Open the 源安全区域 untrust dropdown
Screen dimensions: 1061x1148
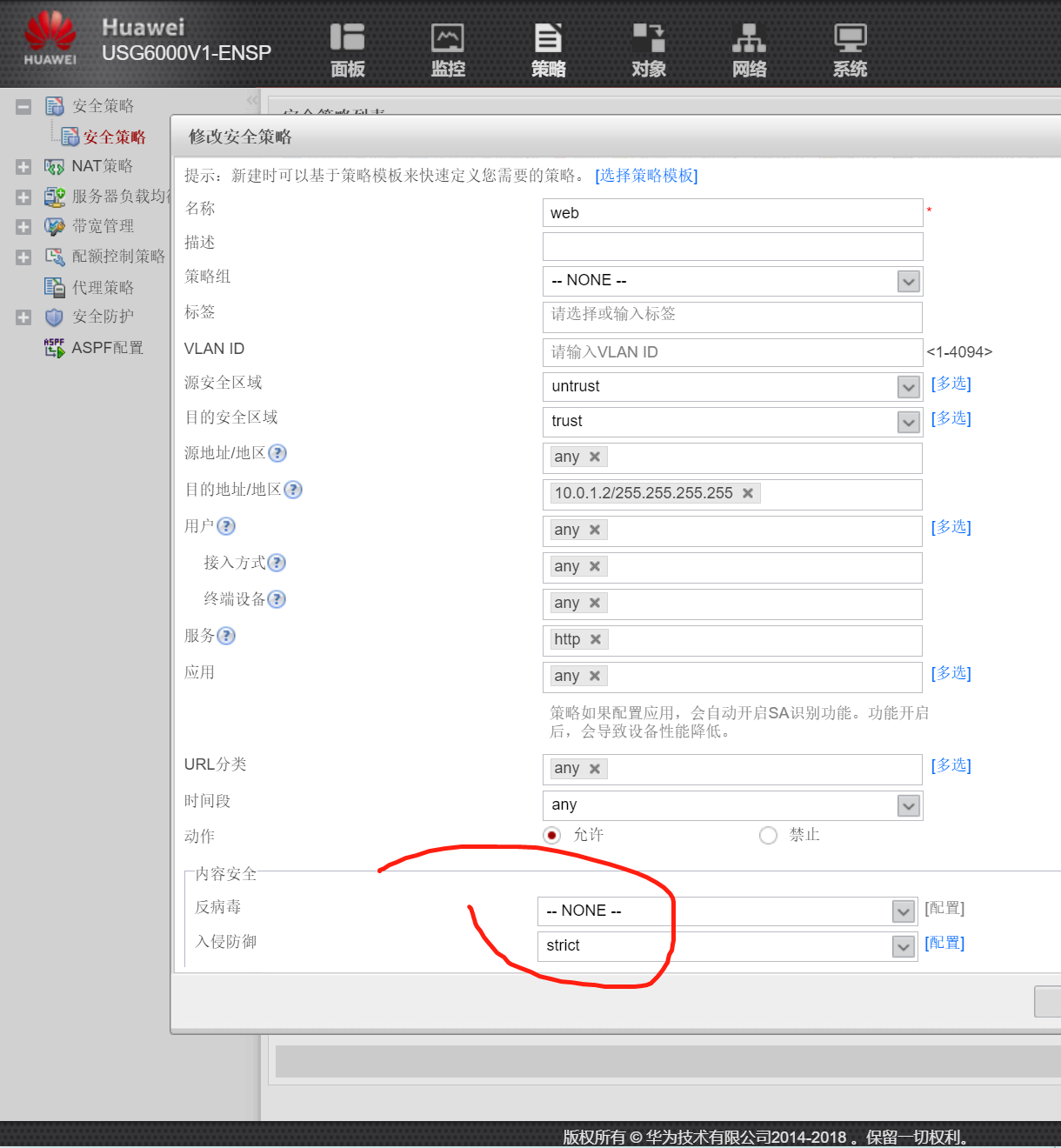tap(908, 387)
